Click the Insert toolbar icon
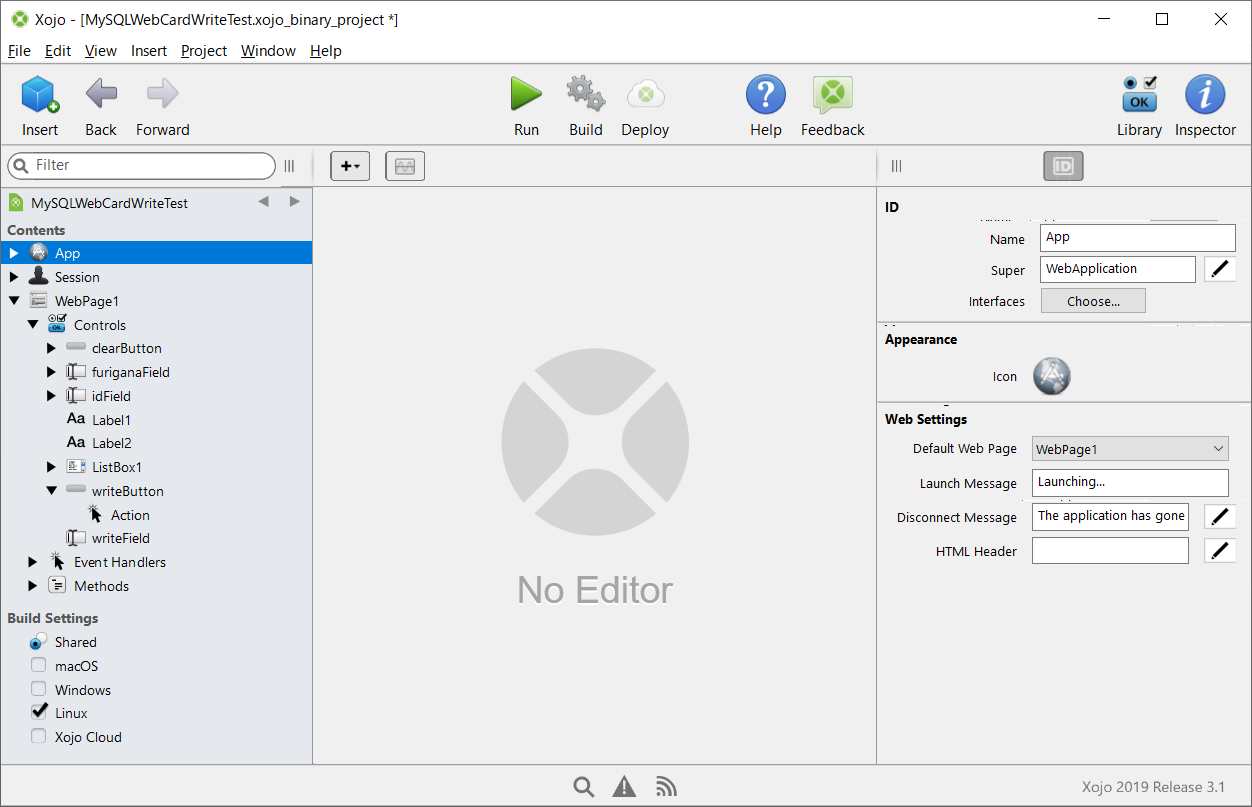This screenshot has height=807, width=1252. click(x=40, y=95)
